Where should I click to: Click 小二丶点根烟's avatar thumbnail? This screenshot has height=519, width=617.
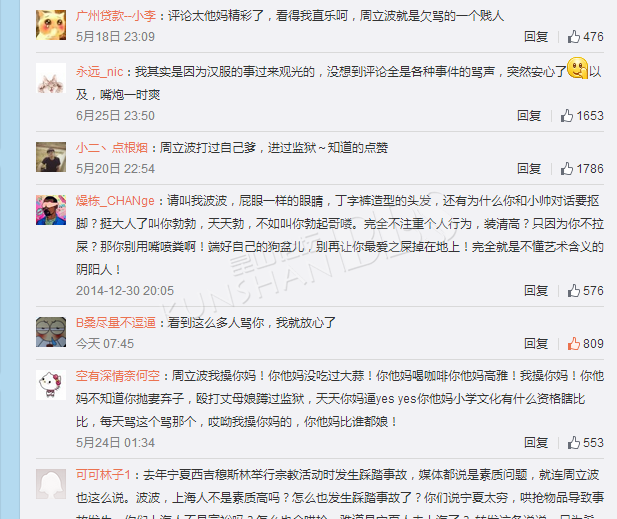point(51,157)
